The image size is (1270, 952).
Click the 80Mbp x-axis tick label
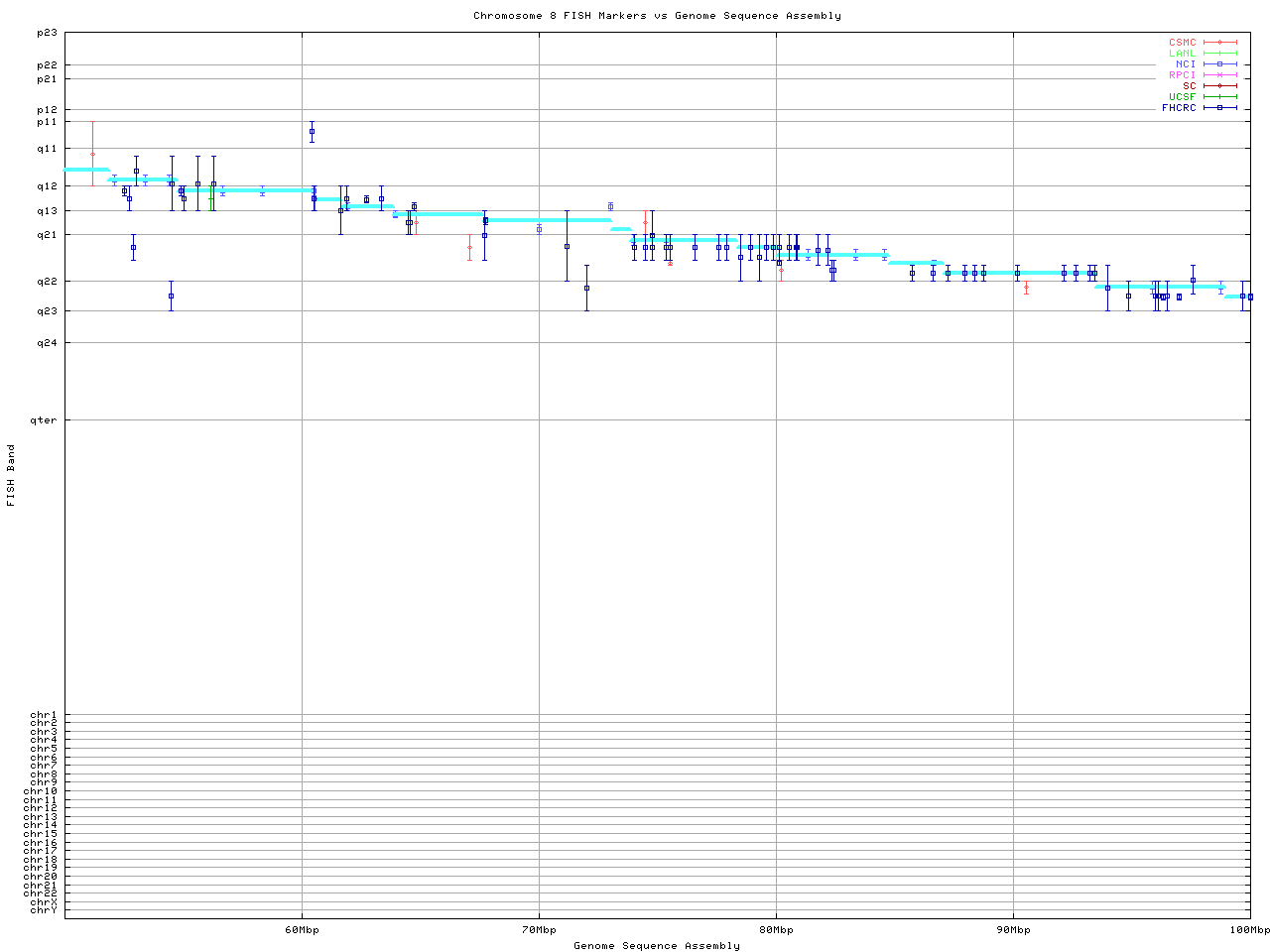click(776, 930)
